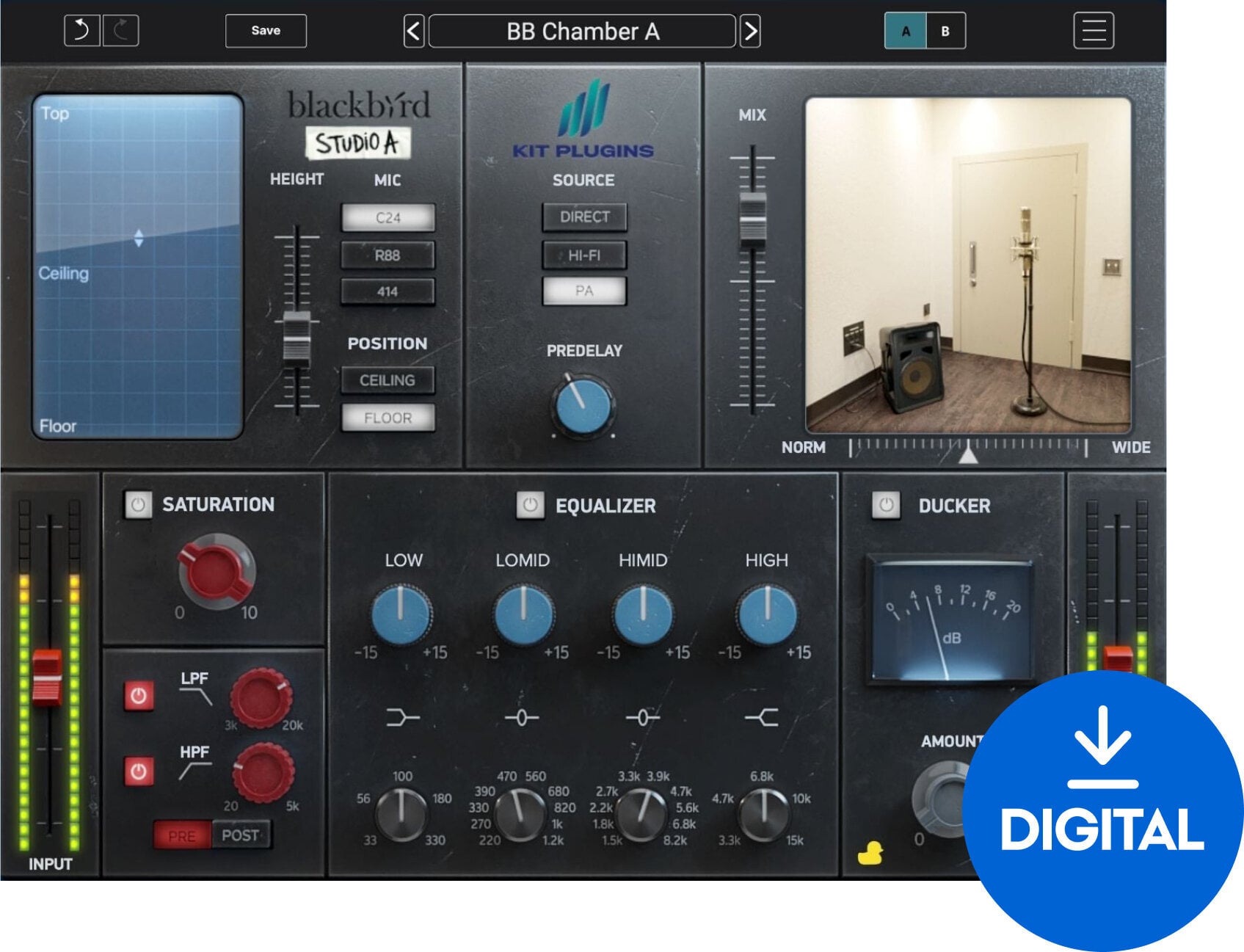Click the Blackbird Studio A badge
The height and width of the screenshot is (952, 1244).
[x=360, y=142]
